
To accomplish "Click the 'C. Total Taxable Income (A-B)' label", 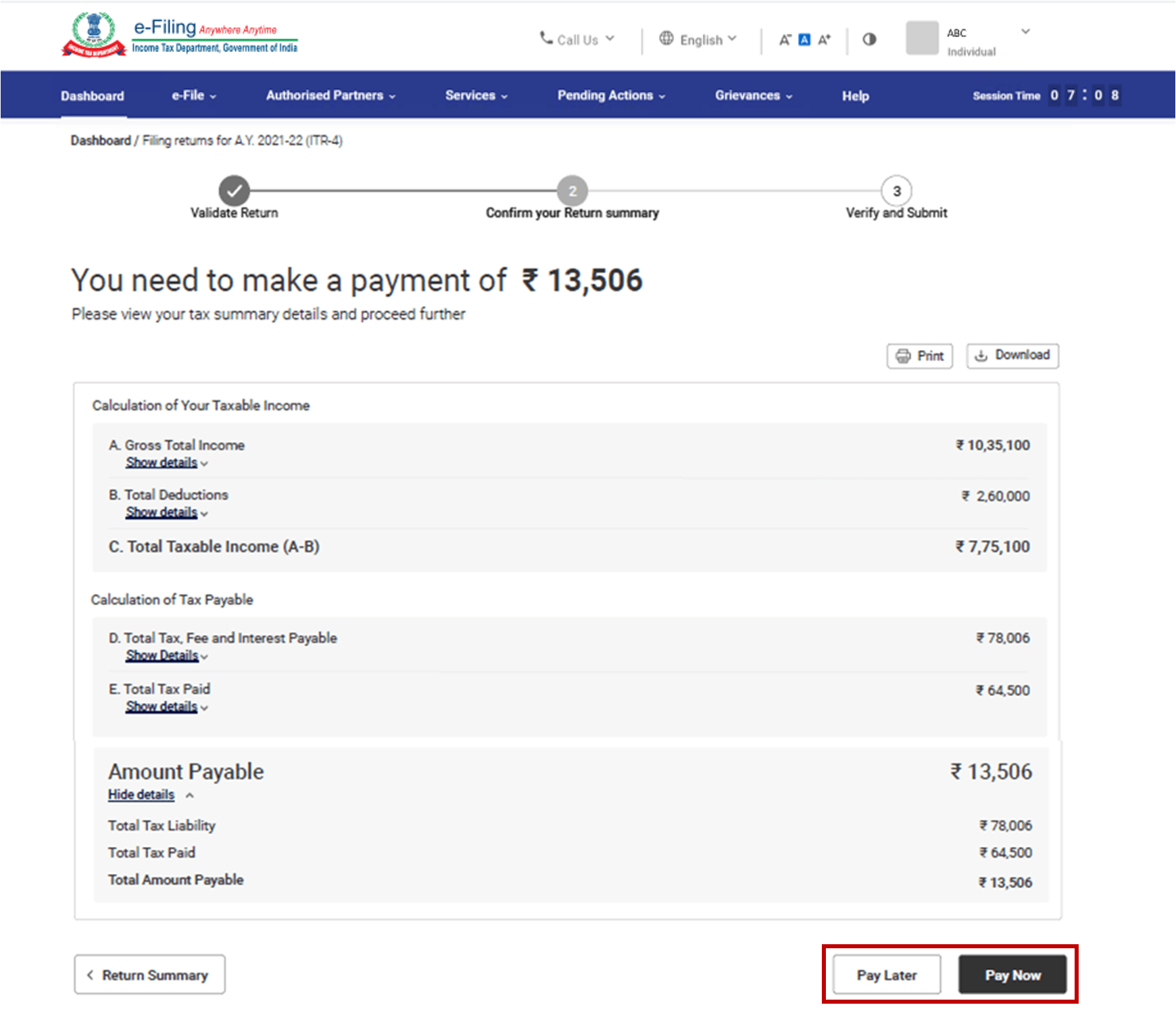I will click(x=214, y=547).
